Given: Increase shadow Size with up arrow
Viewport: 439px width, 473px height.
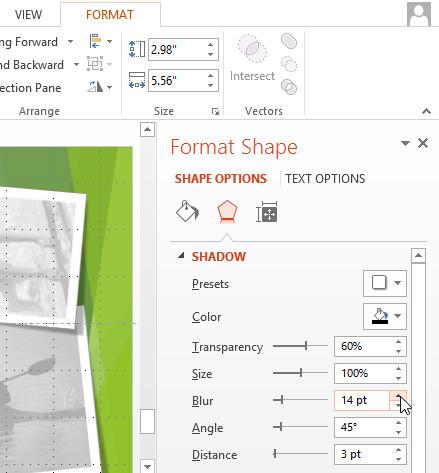Looking at the screenshot, I should click(398, 369).
